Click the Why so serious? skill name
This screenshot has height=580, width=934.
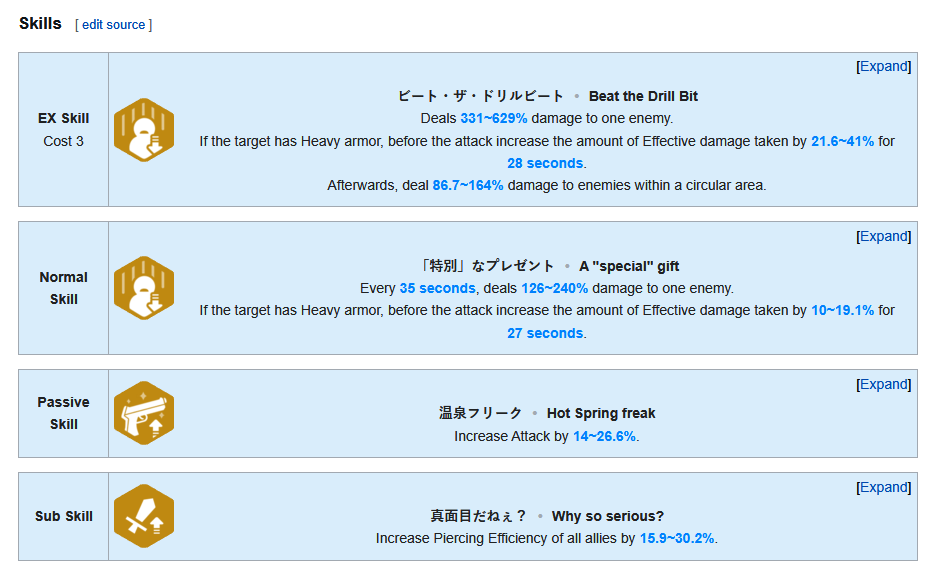[x=608, y=516]
